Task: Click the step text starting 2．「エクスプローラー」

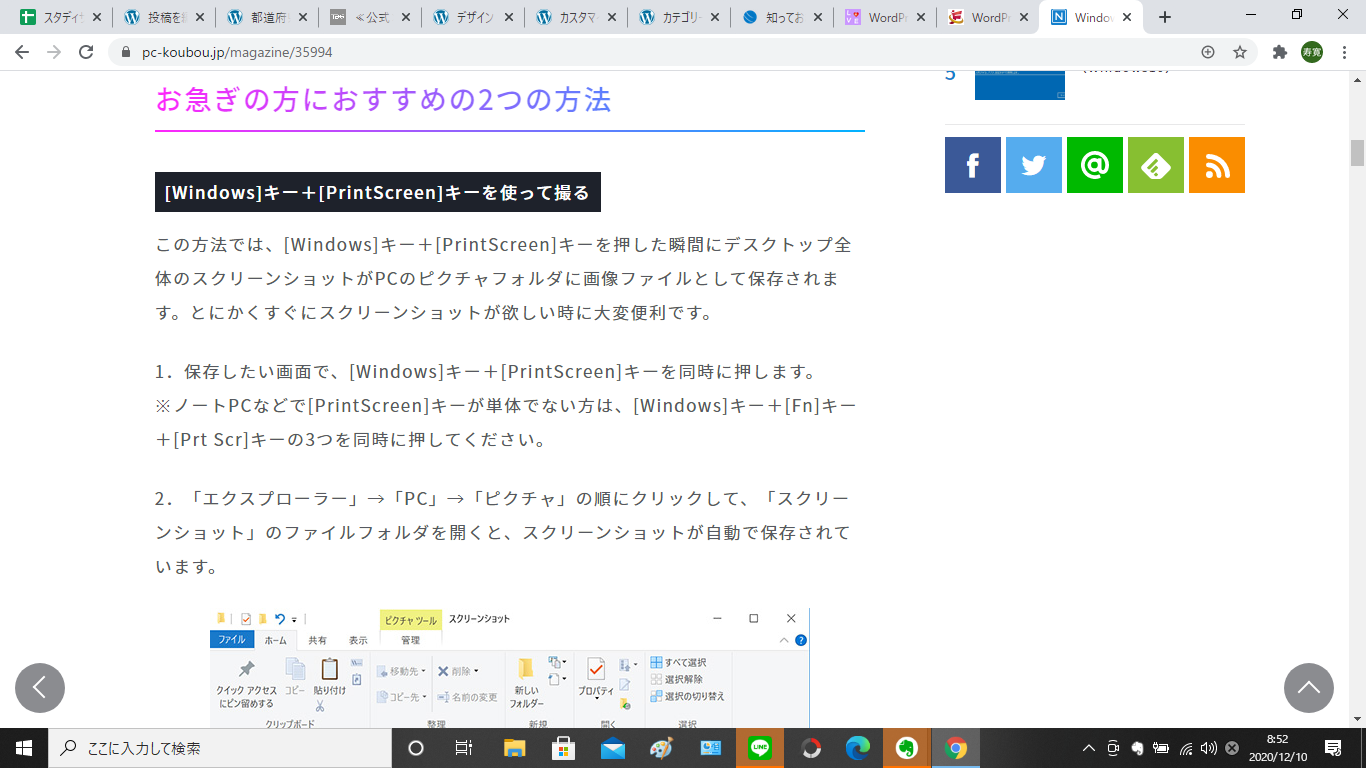Action: (x=503, y=532)
